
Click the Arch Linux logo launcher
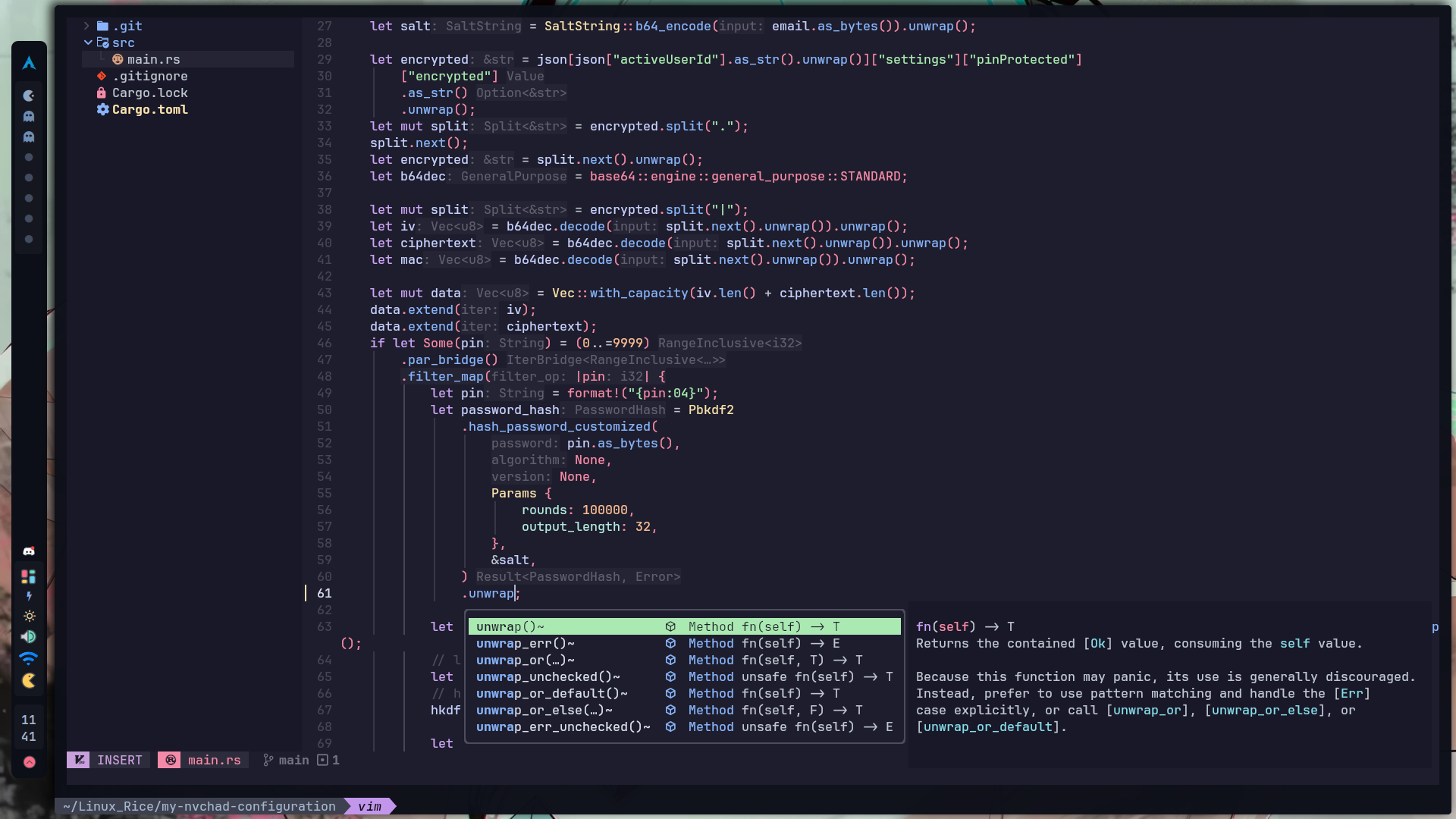(x=29, y=63)
